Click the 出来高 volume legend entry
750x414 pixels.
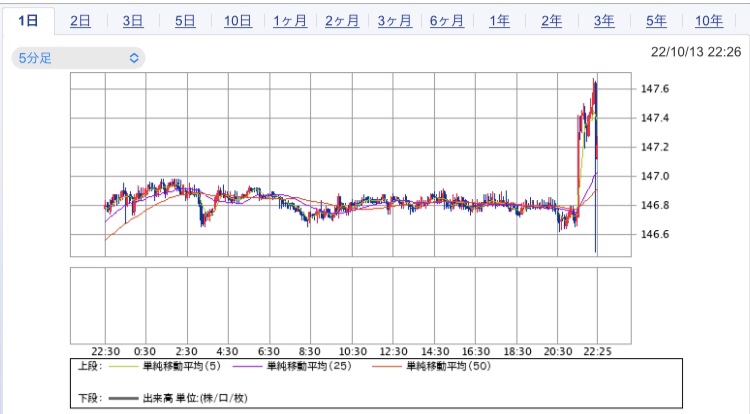195,398
